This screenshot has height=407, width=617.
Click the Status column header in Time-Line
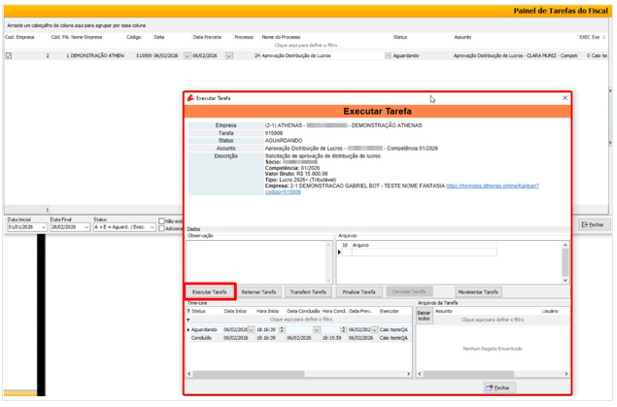coord(200,311)
